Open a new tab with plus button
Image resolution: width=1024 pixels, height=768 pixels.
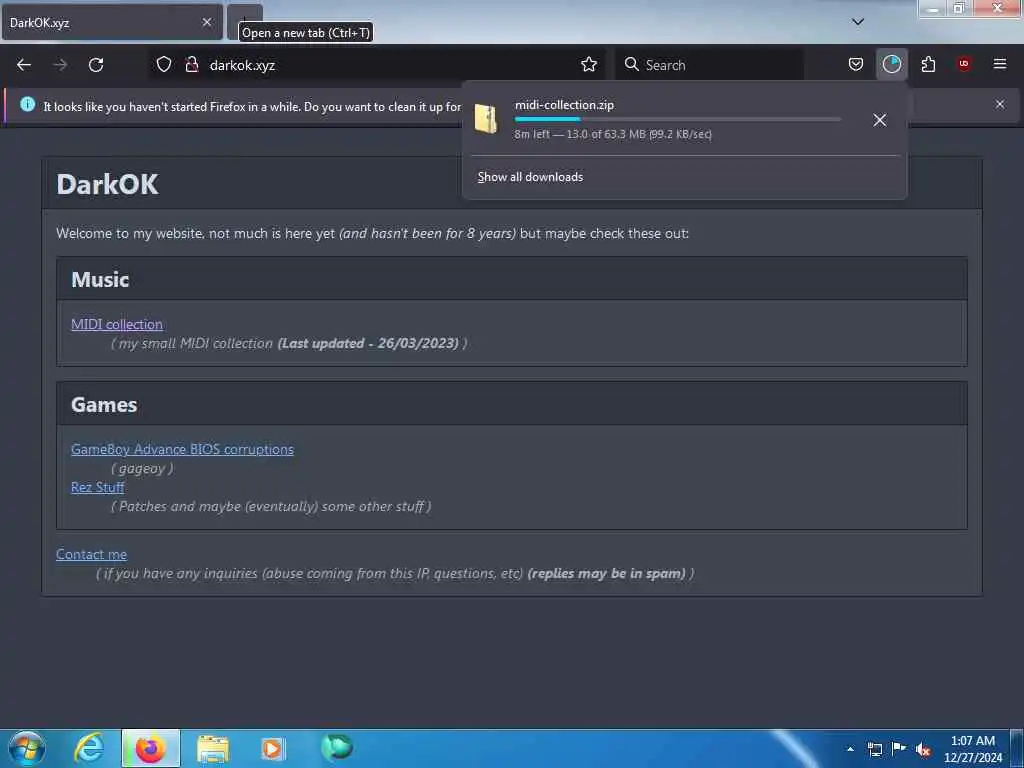244,22
